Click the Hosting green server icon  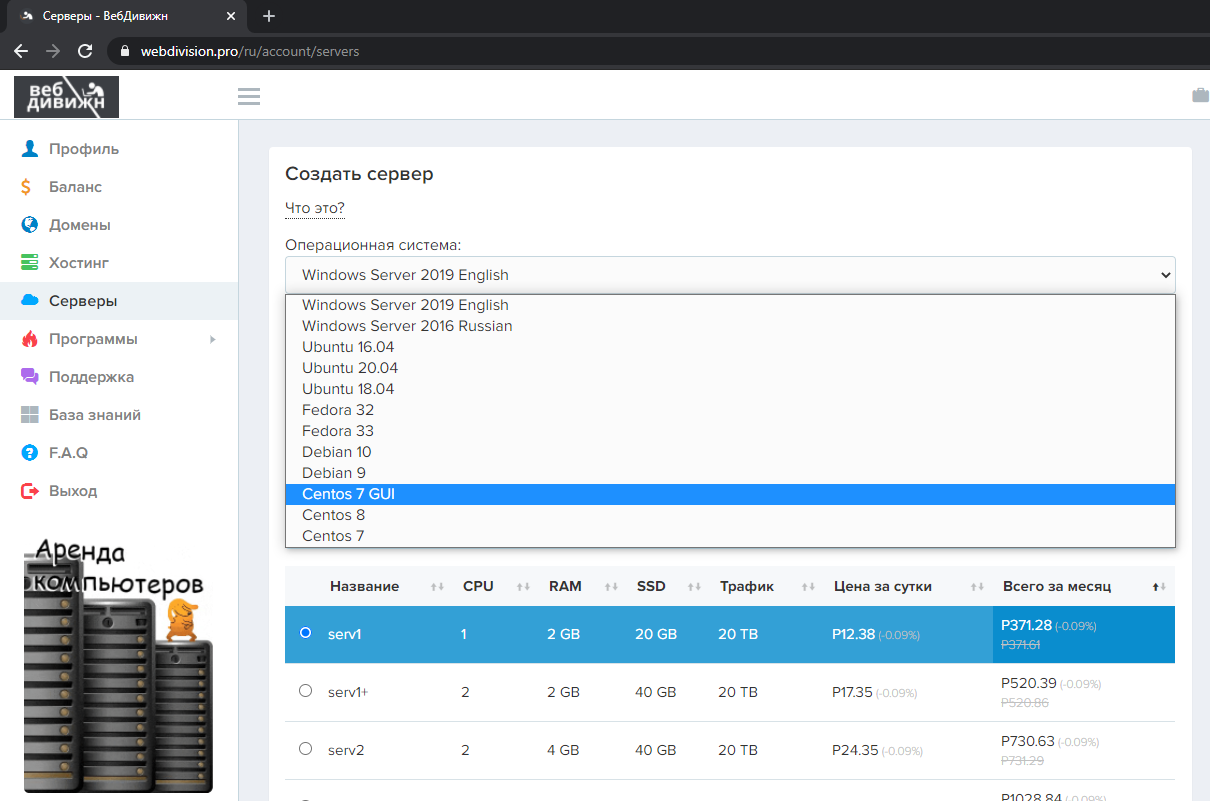[x=30, y=263]
